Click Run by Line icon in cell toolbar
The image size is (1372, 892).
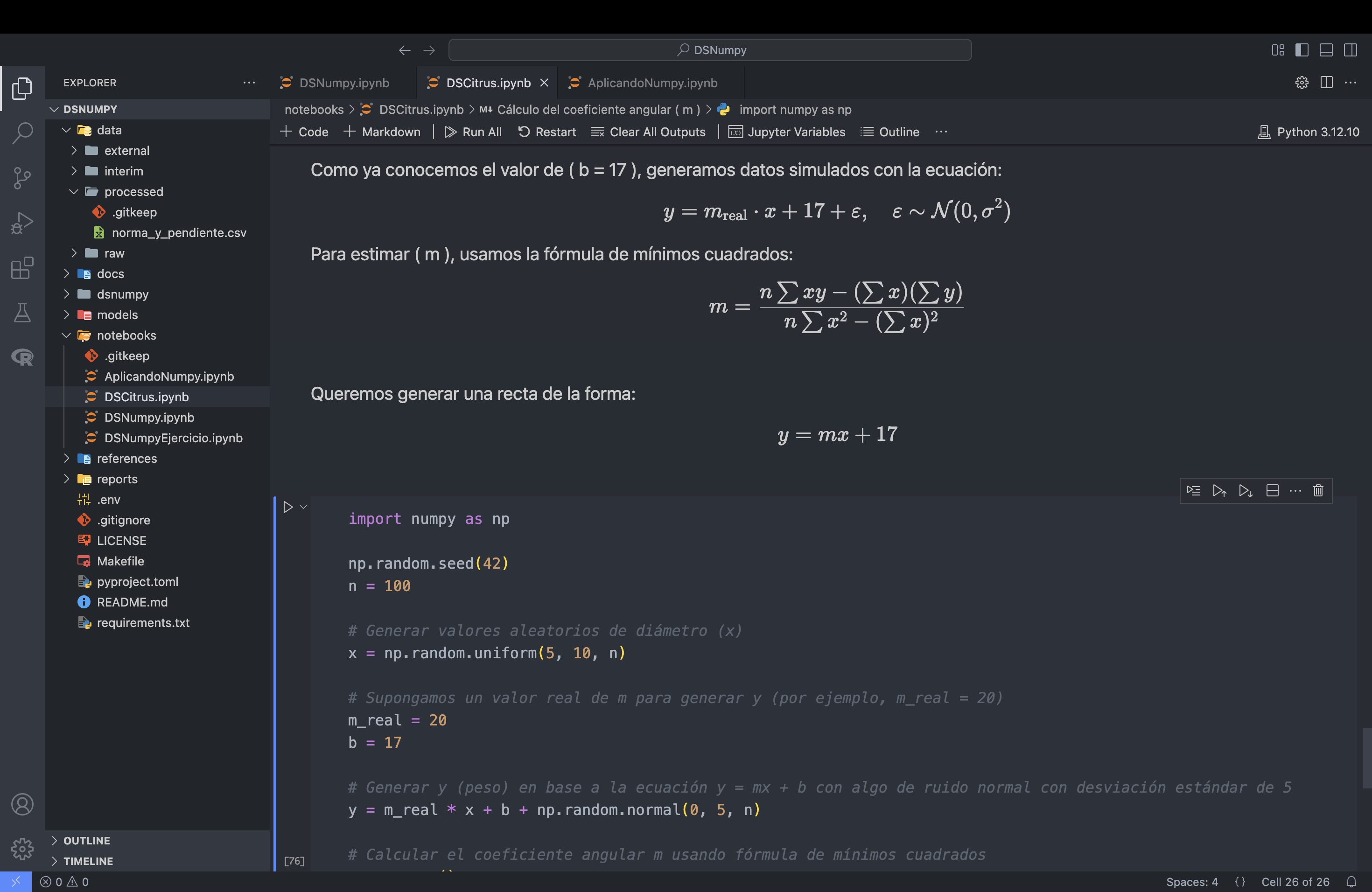pos(1193,490)
